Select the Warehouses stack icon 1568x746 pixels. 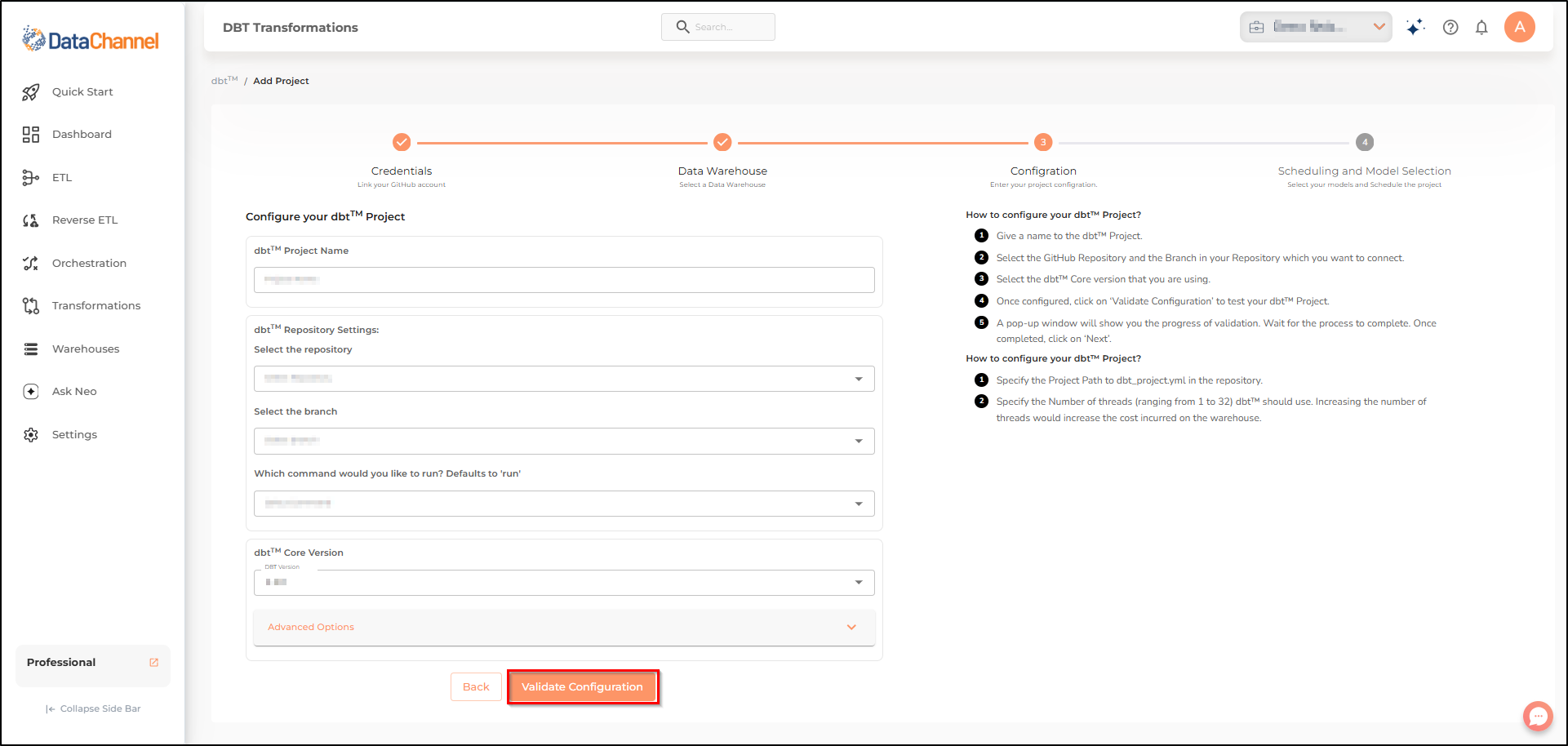pos(31,349)
